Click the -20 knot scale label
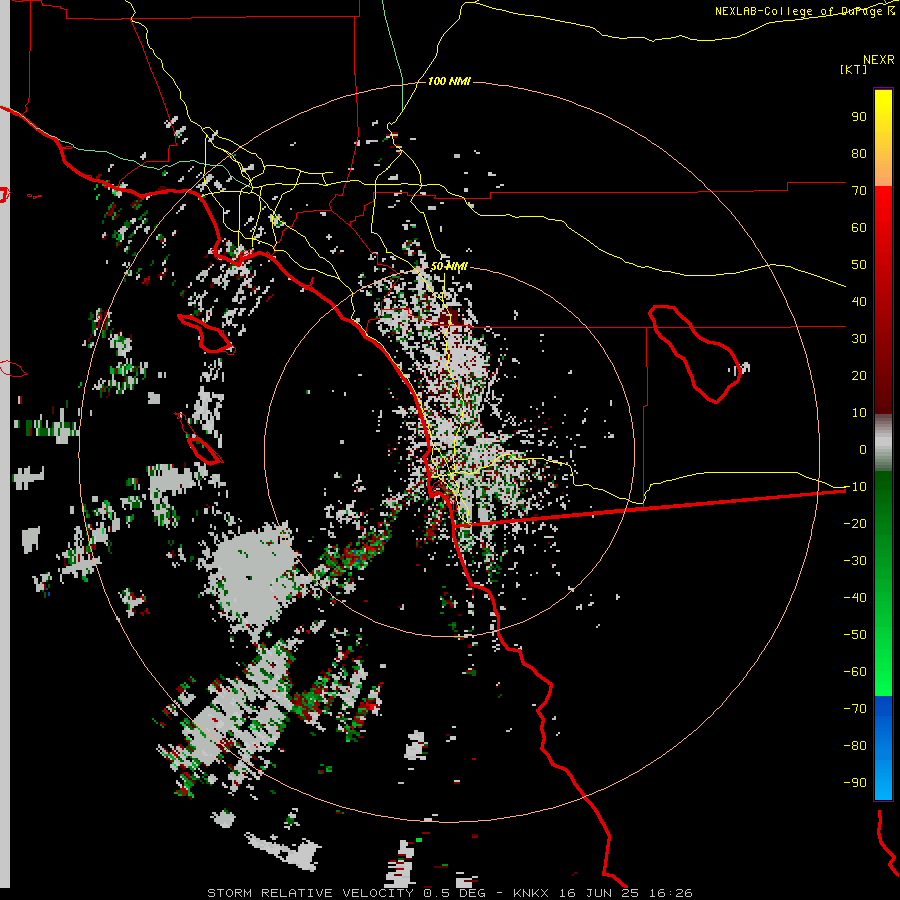Image resolution: width=900 pixels, height=900 pixels. pos(855,523)
